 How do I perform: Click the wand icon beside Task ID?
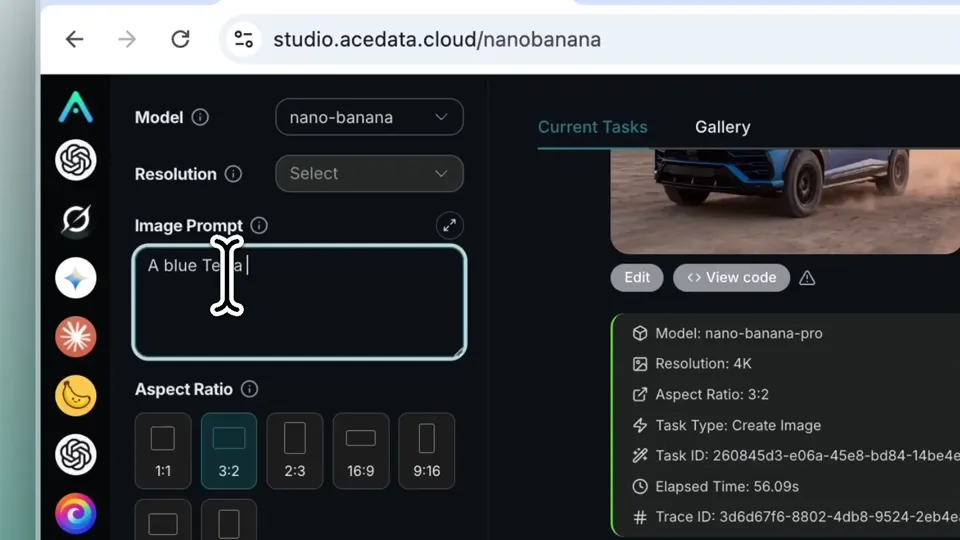click(x=640, y=456)
